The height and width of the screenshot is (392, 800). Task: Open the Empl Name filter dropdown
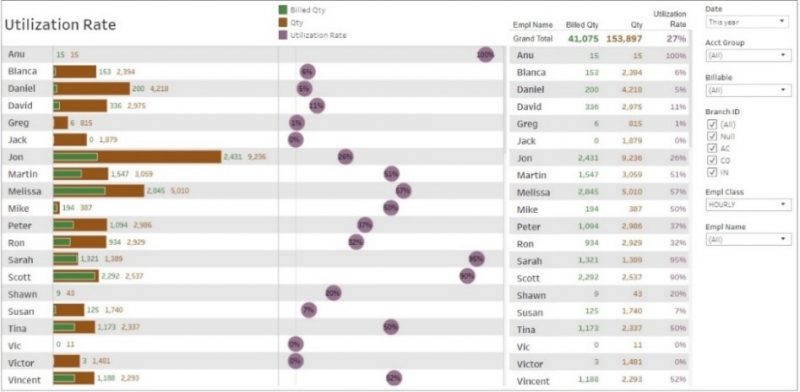pos(748,239)
